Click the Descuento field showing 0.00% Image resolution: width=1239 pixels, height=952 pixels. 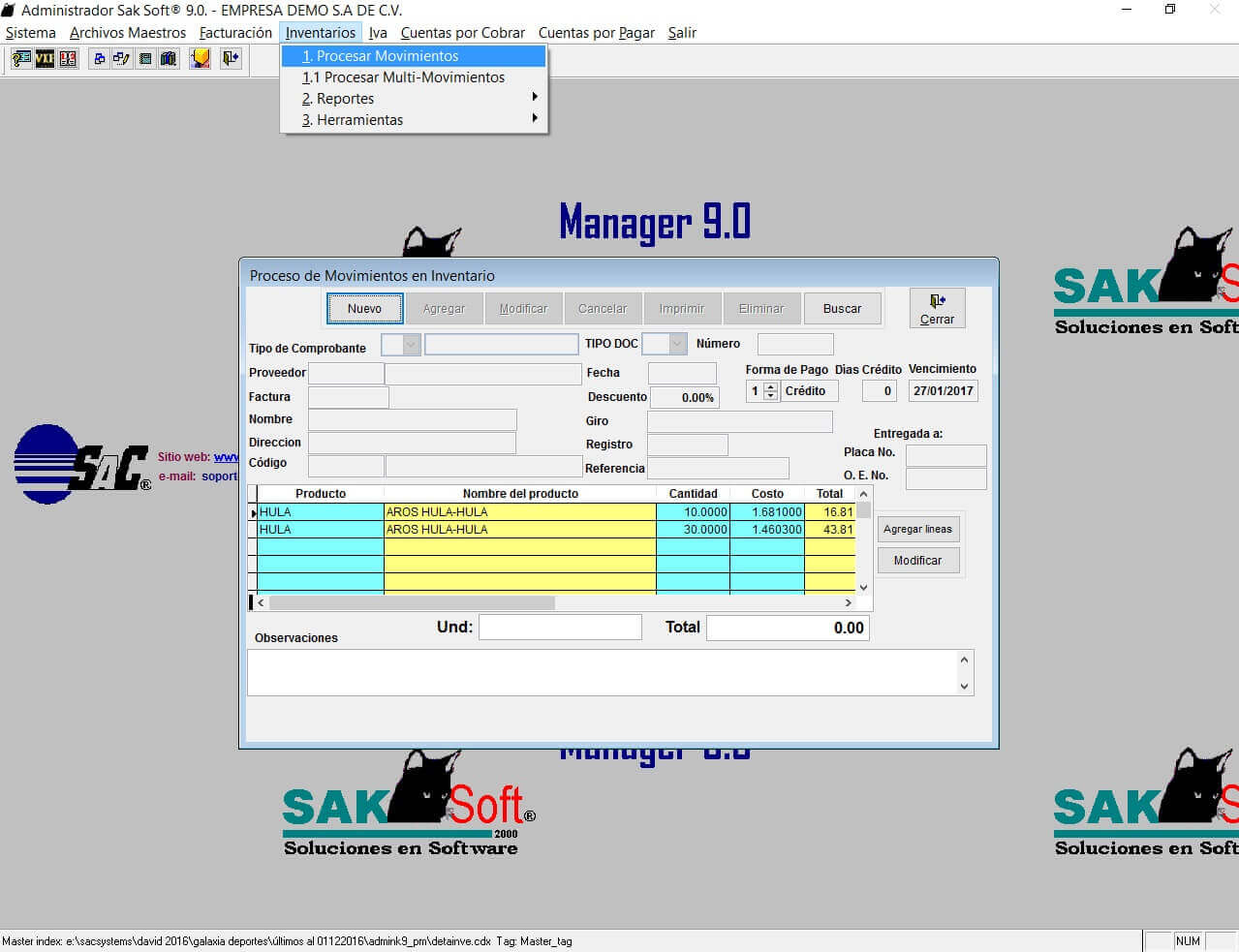click(685, 397)
